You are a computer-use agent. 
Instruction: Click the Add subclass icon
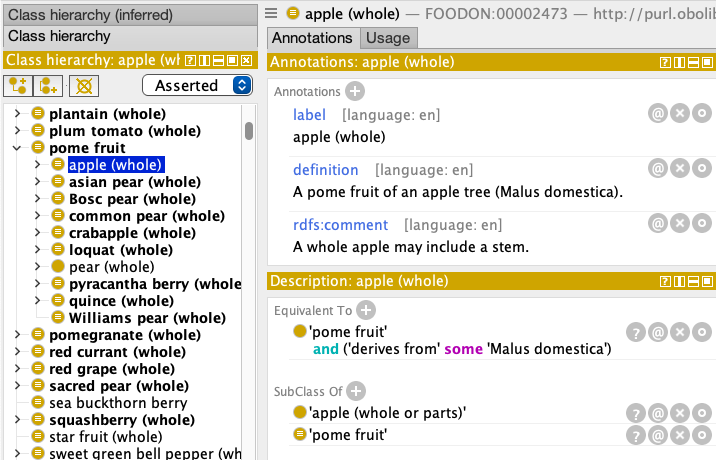(18, 86)
